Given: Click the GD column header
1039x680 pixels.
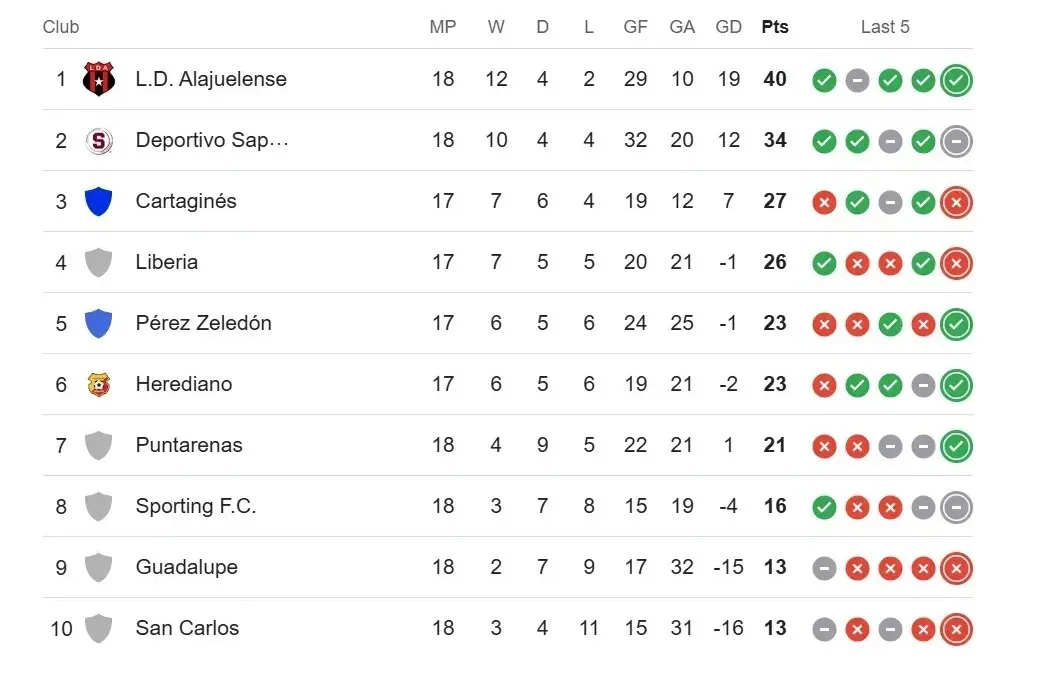Looking at the screenshot, I should 729,27.
